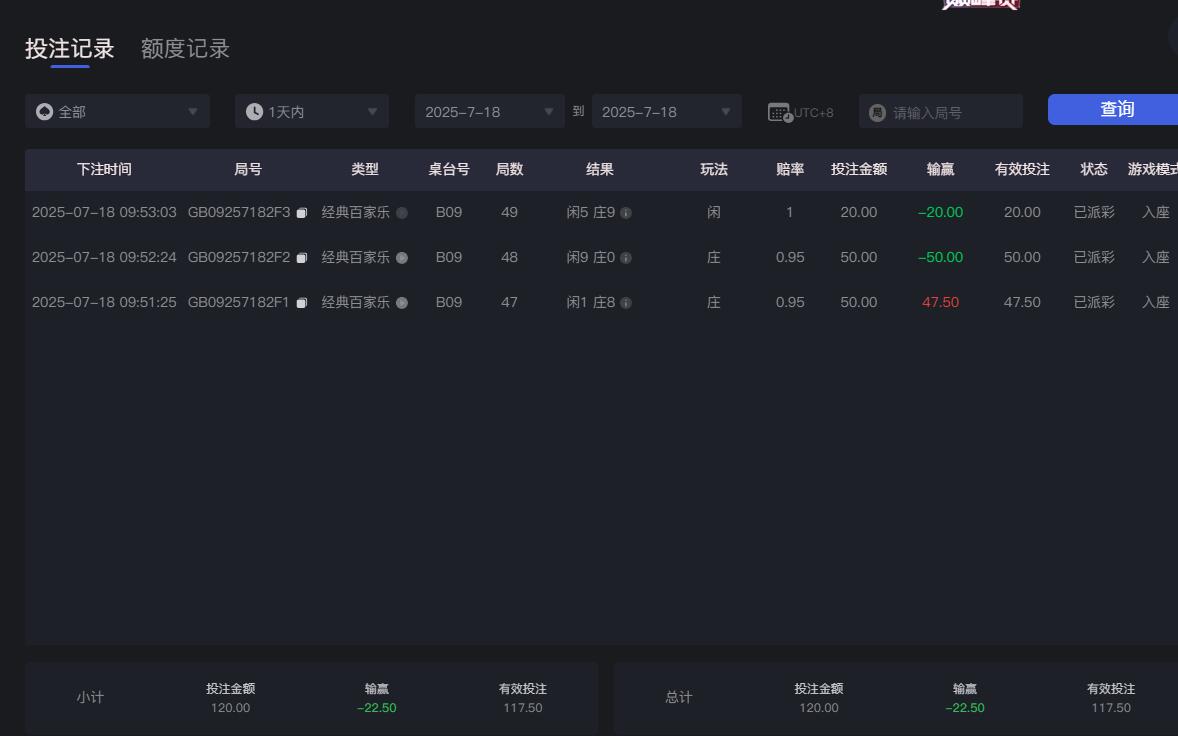Open the start date 2025-7-18 picker

(x=489, y=111)
